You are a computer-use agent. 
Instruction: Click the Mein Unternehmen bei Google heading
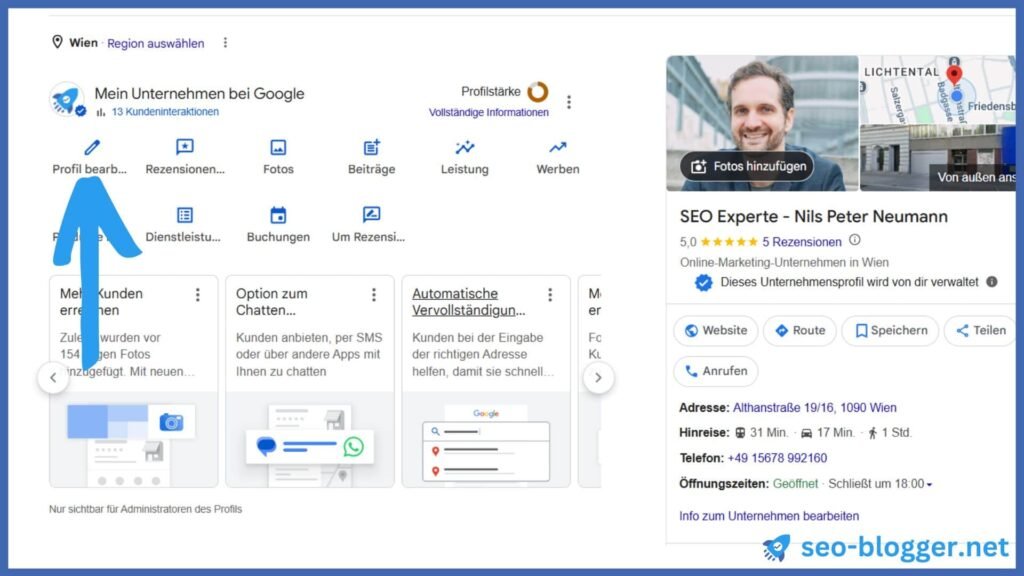click(x=199, y=93)
